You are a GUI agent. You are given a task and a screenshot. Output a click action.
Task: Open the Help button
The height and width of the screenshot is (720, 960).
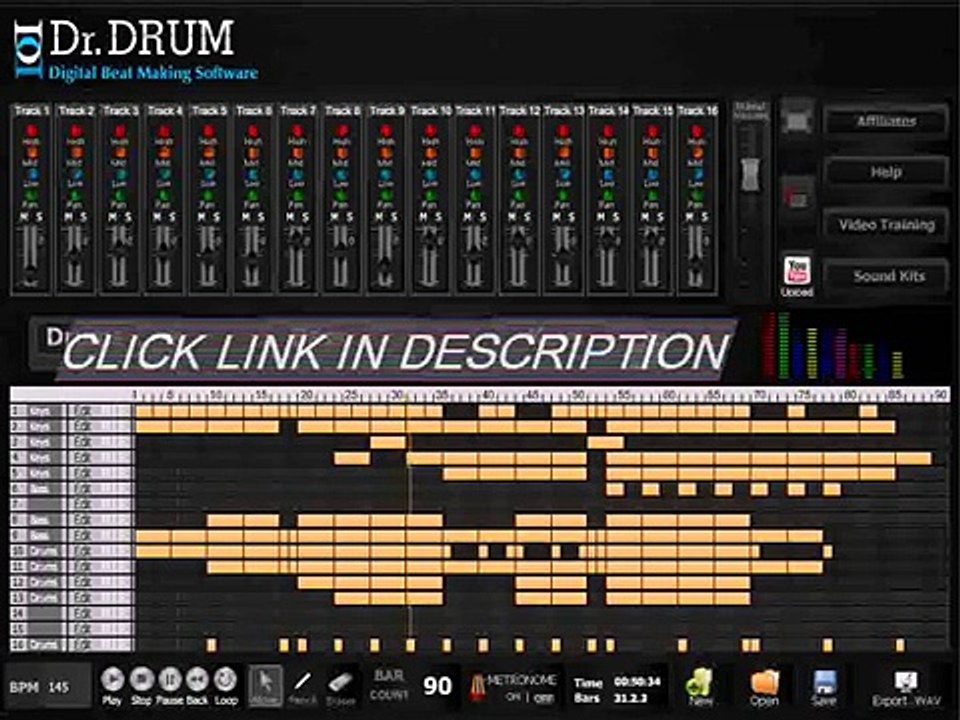click(x=886, y=173)
